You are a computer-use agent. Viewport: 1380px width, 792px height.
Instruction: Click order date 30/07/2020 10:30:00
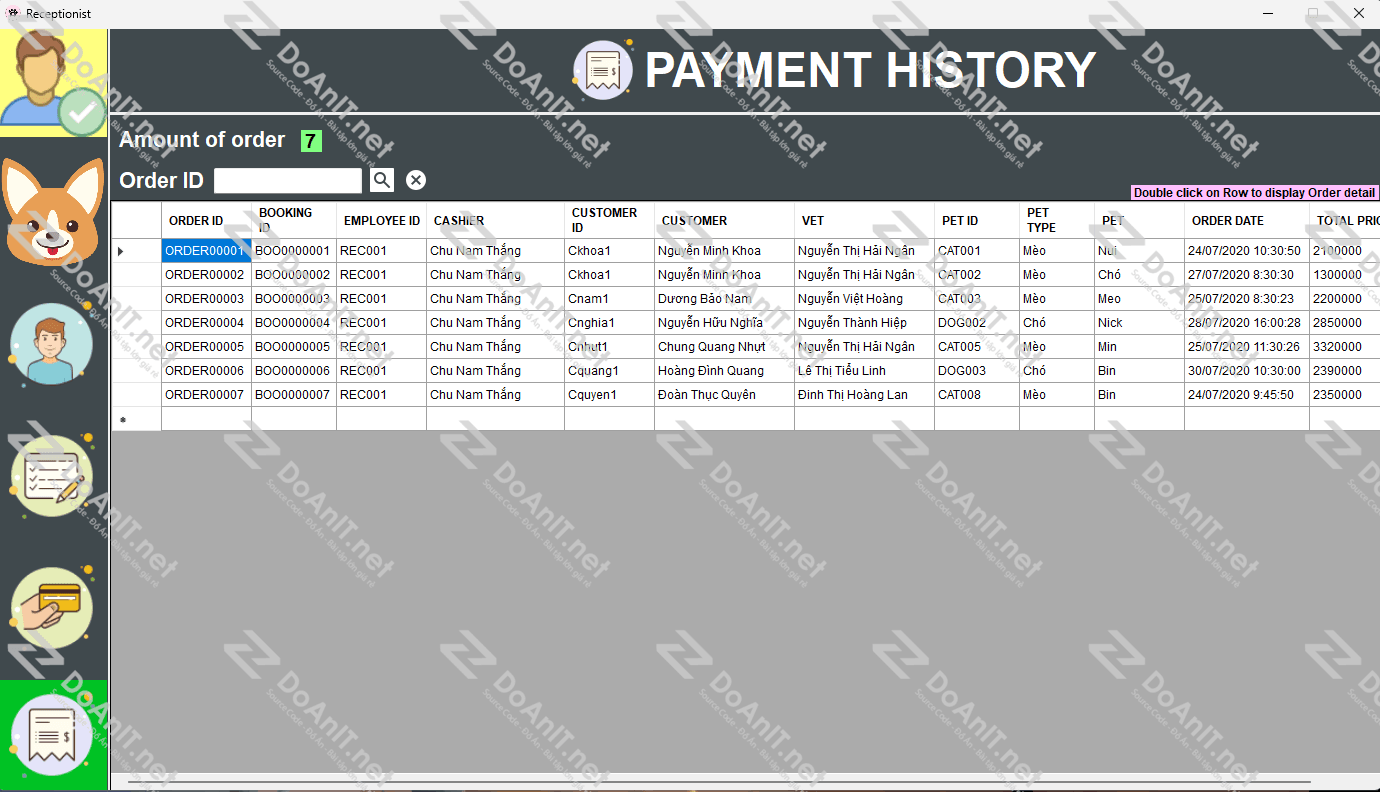pos(1247,371)
